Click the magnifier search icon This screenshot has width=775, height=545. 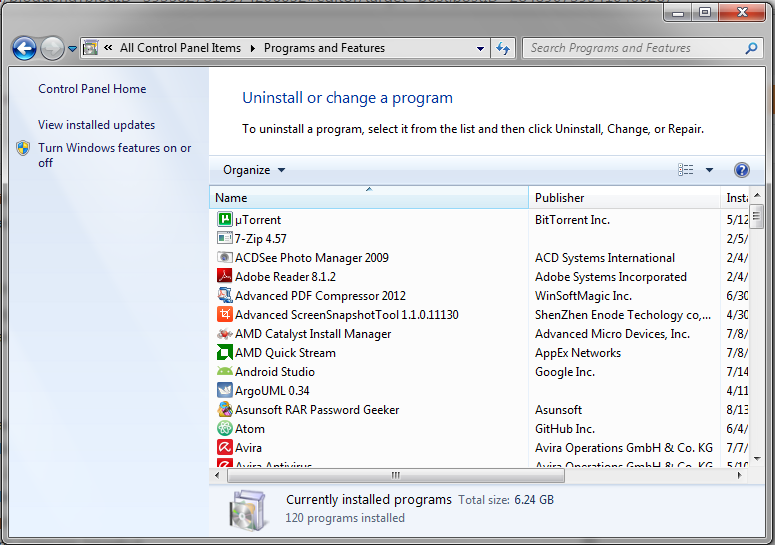pos(751,48)
